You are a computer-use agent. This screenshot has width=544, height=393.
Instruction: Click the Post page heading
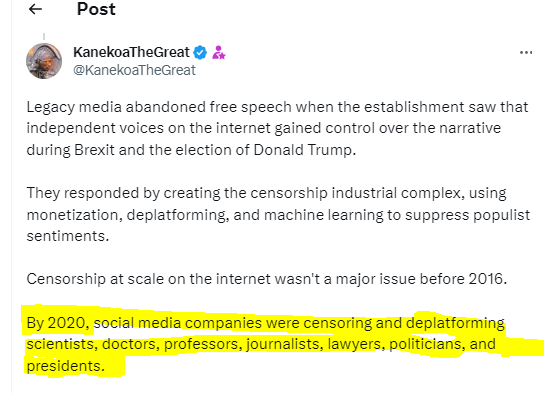click(x=96, y=9)
